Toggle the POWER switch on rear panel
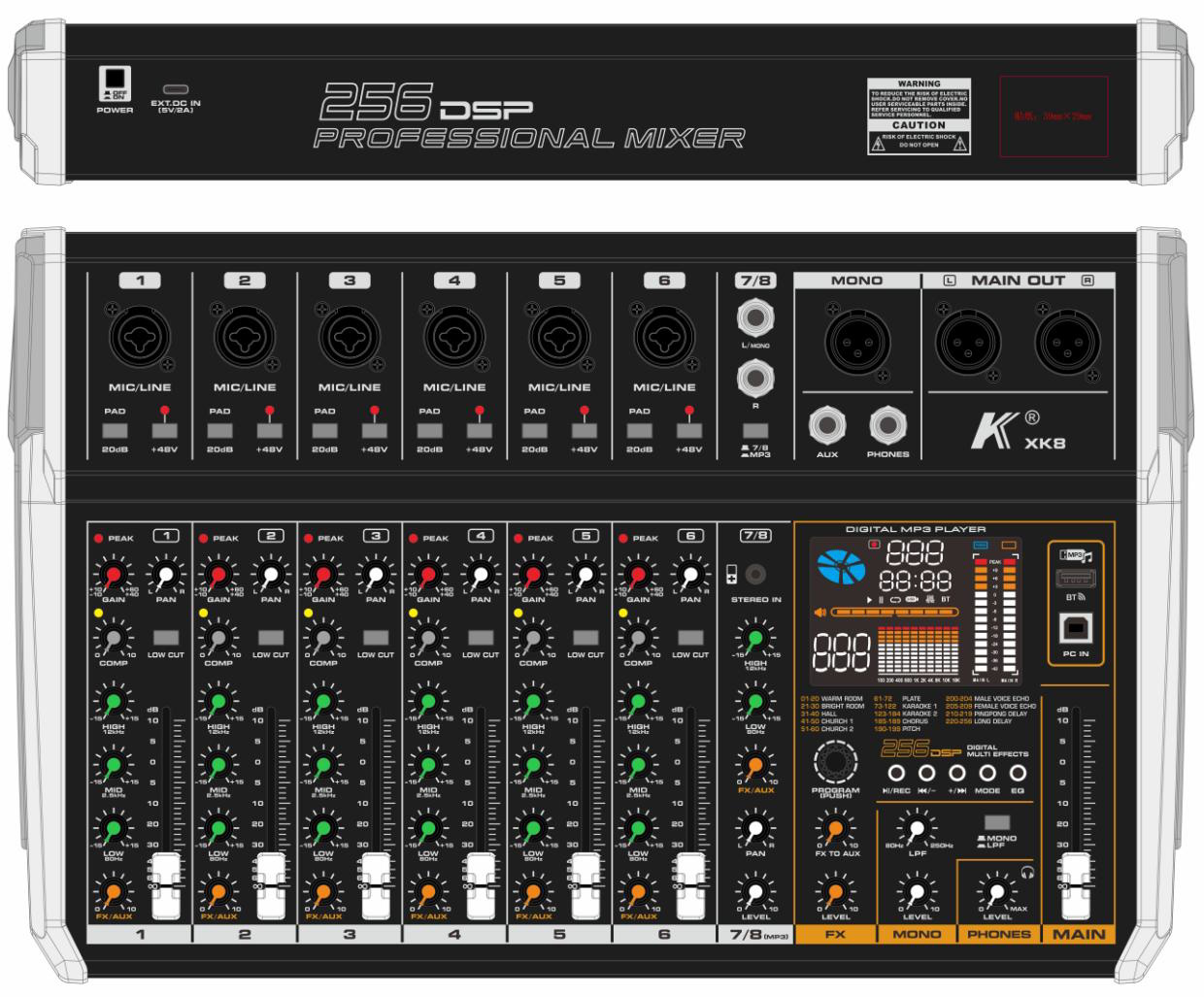The width and height of the screenshot is (1204, 997). (115, 79)
